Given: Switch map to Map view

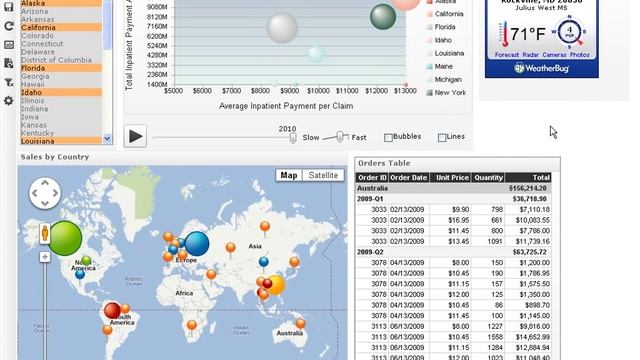Looking at the screenshot, I should tap(289, 175).
